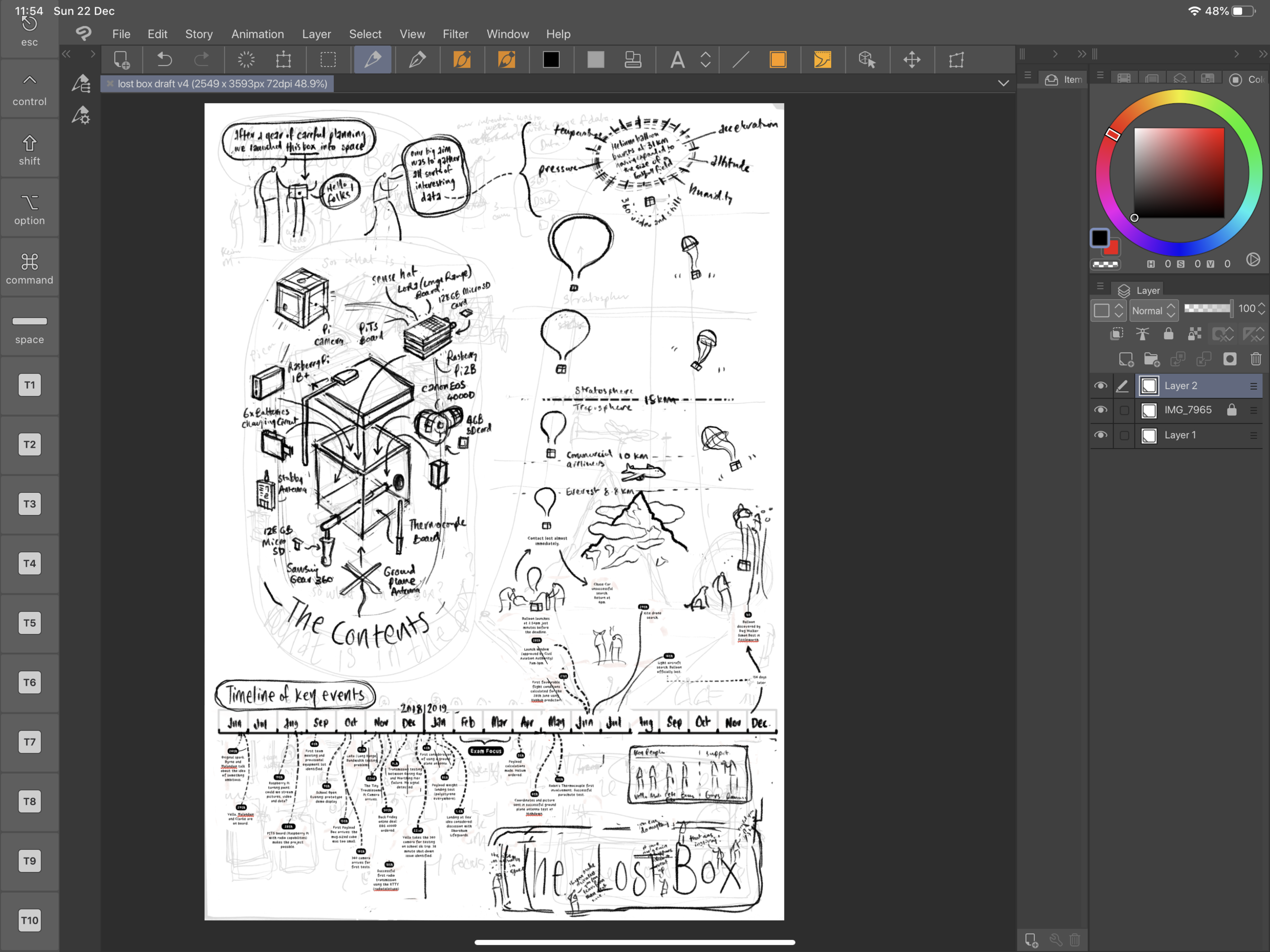Open the Story menu

[199, 34]
